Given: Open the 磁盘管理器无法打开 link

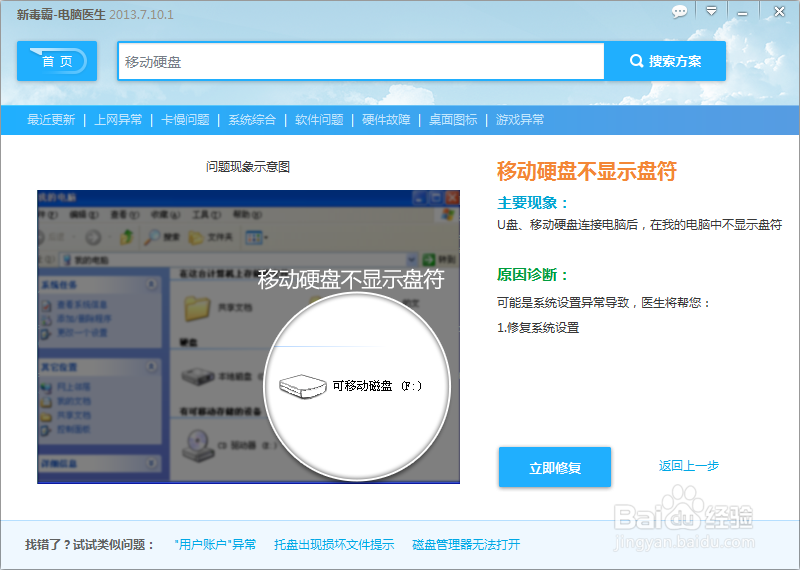Looking at the screenshot, I should pyautogui.click(x=466, y=544).
